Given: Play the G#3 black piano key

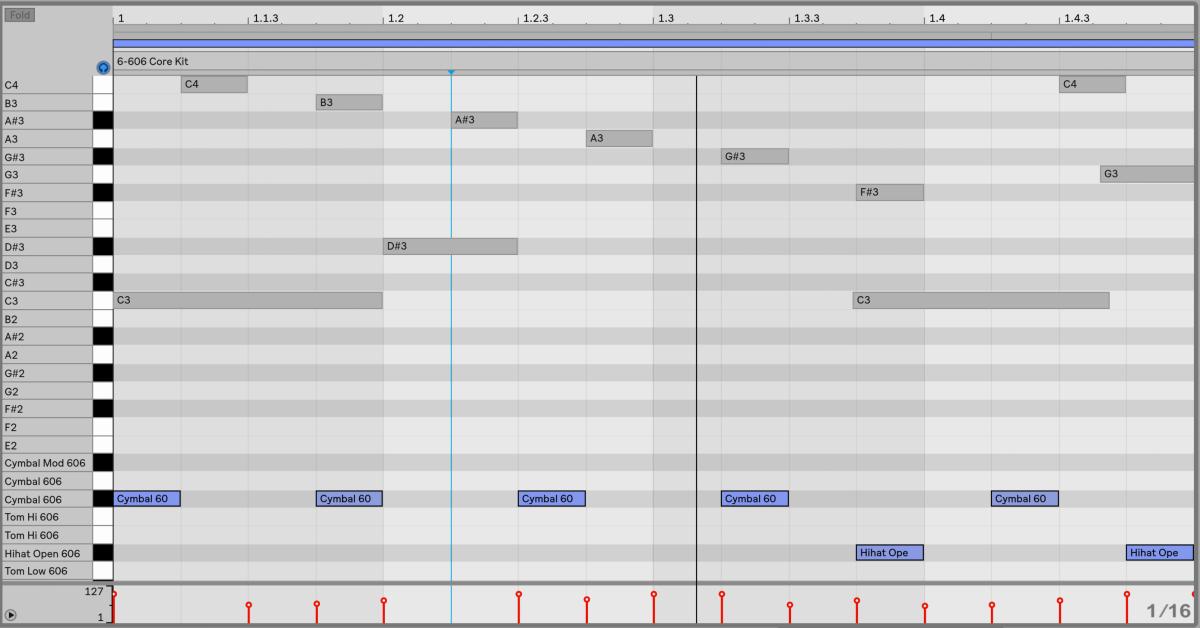Looking at the screenshot, I should (x=102, y=156).
